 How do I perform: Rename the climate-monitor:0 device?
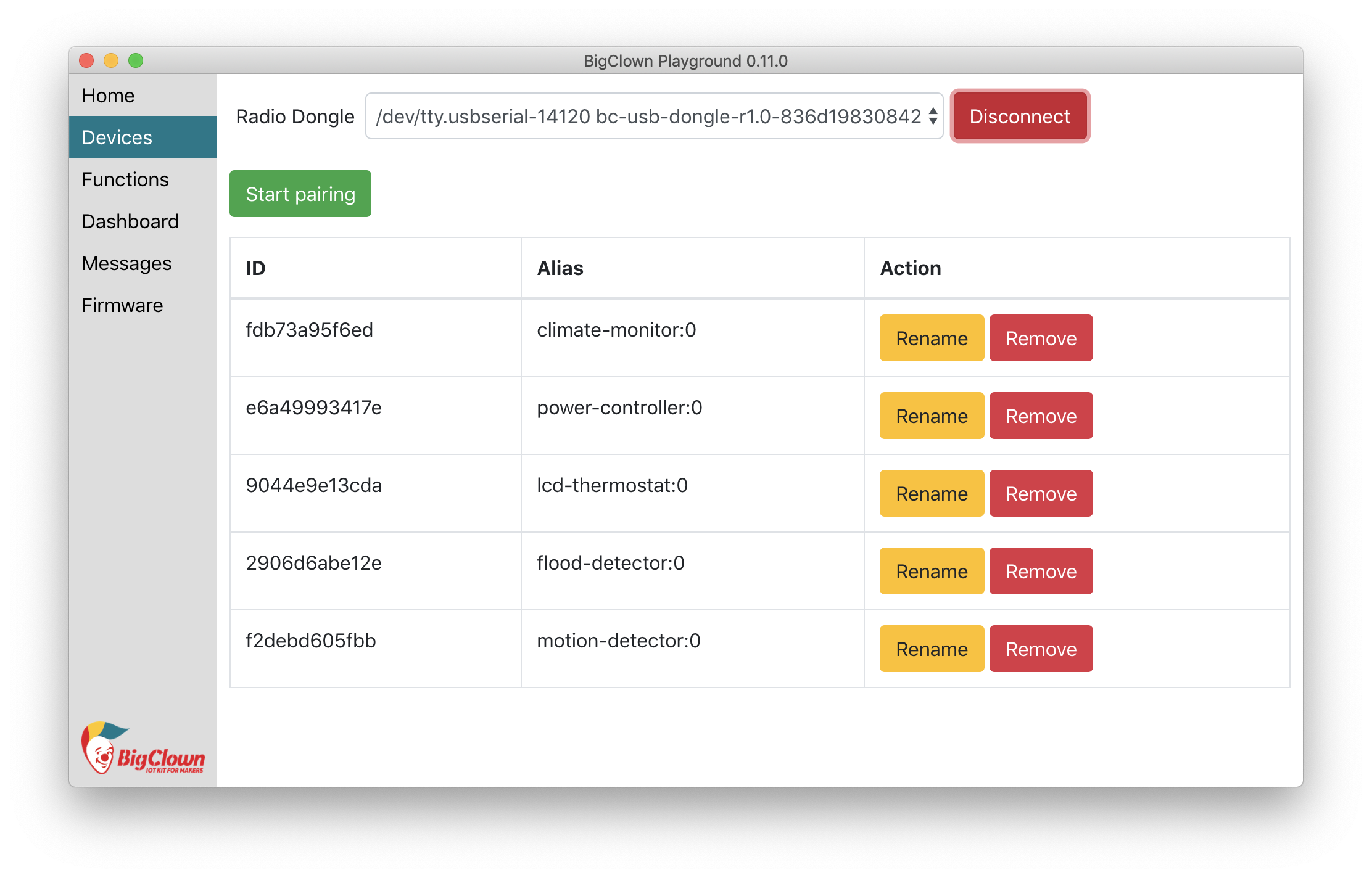(931, 338)
